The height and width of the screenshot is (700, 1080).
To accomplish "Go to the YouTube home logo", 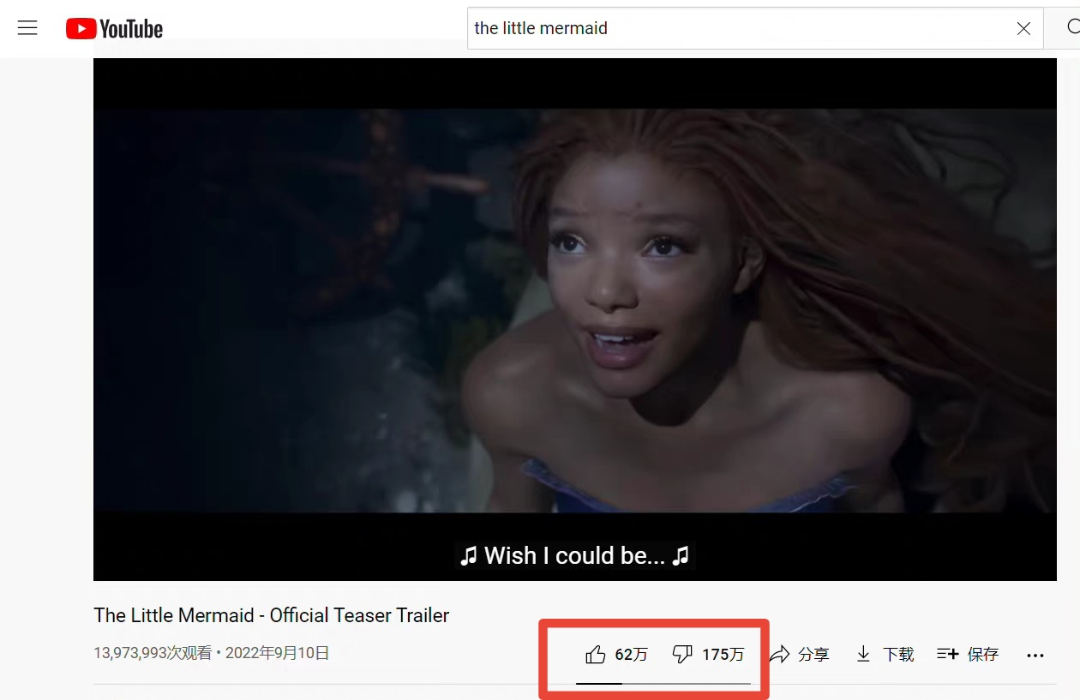I will pyautogui.click(x=114, y=28).
